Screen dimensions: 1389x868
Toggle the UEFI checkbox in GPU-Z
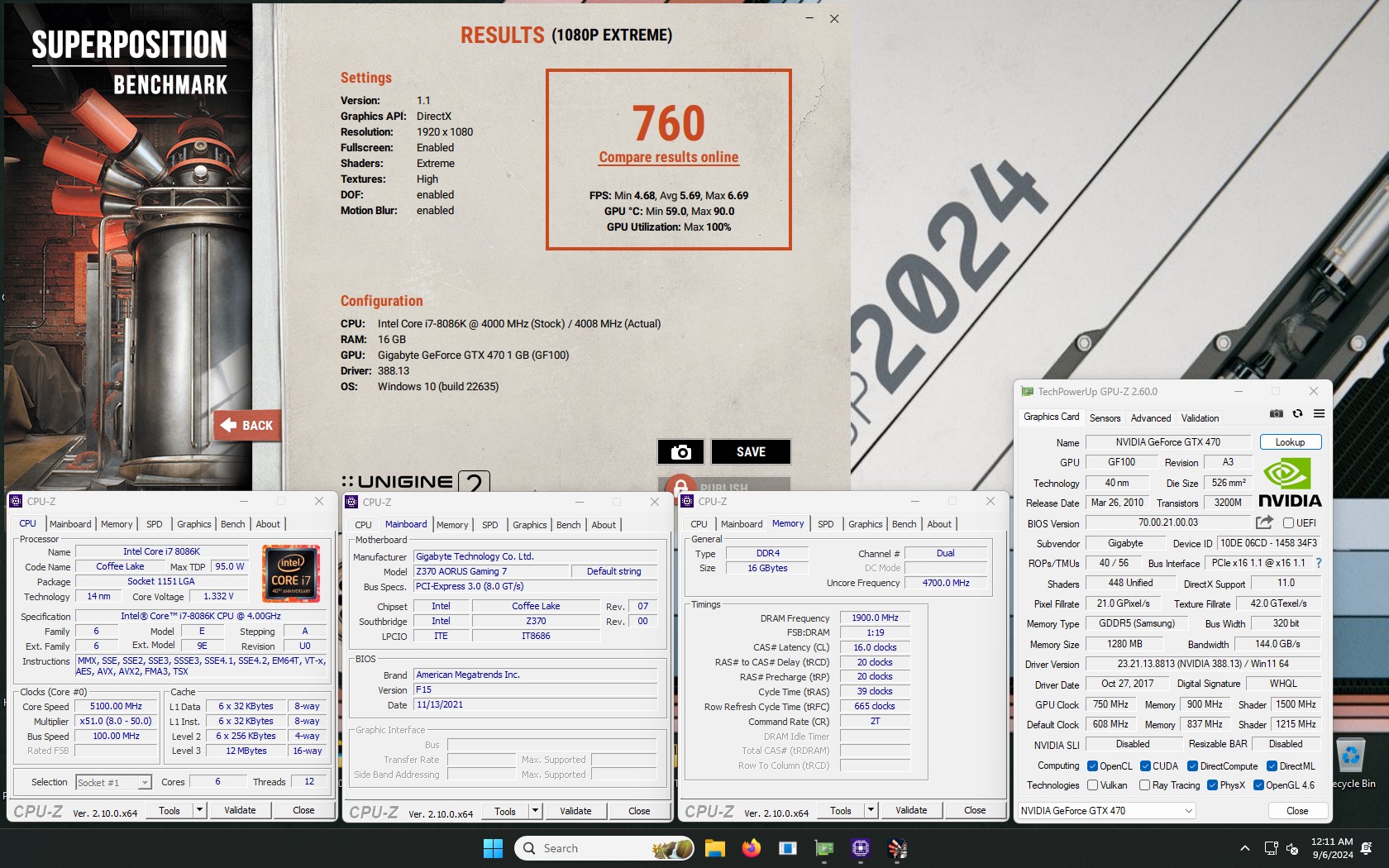pos(1288,522)
